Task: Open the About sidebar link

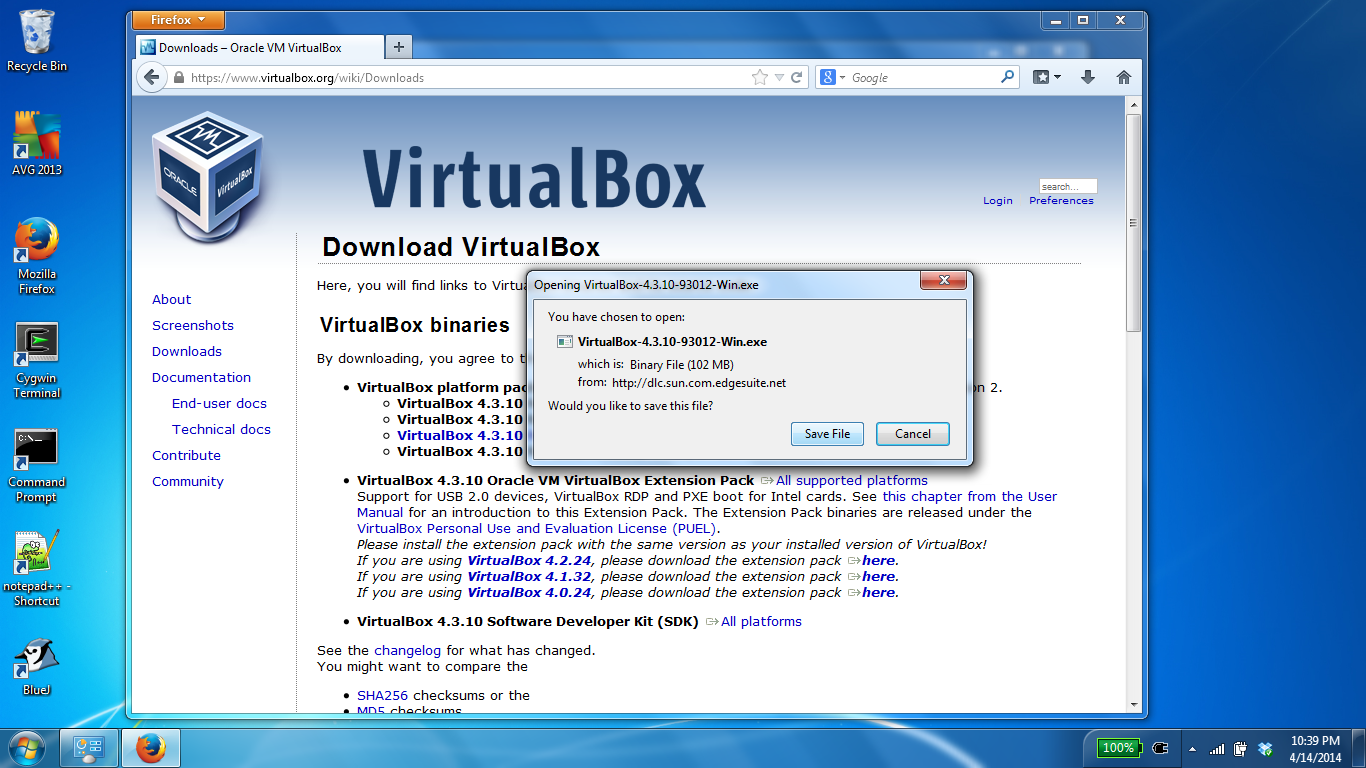Action: [x=171, y=299]
